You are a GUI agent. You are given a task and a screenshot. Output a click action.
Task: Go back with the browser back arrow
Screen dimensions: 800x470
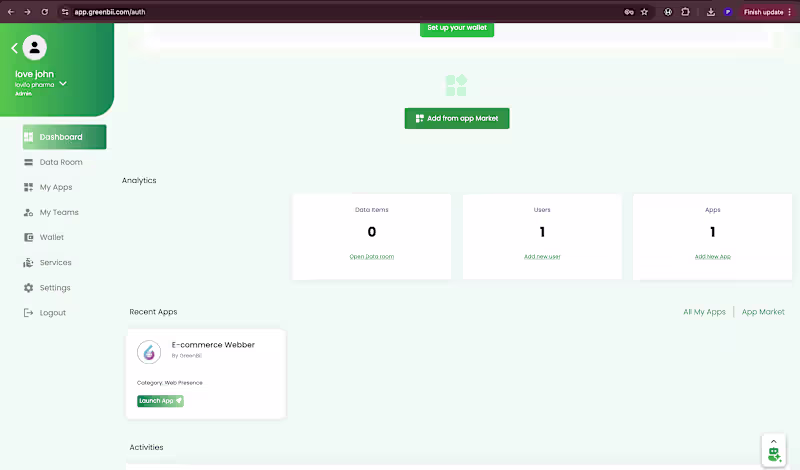11,12
